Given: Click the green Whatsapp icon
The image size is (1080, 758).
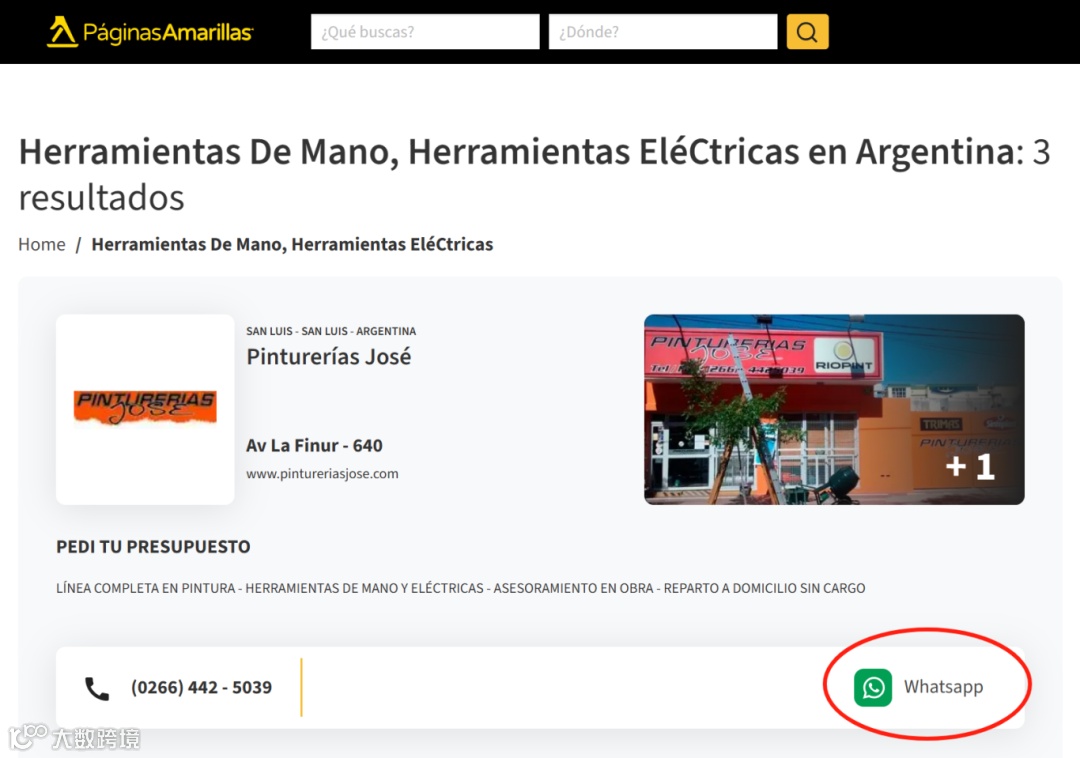Looking at the screenshot, I should [873, 687].
